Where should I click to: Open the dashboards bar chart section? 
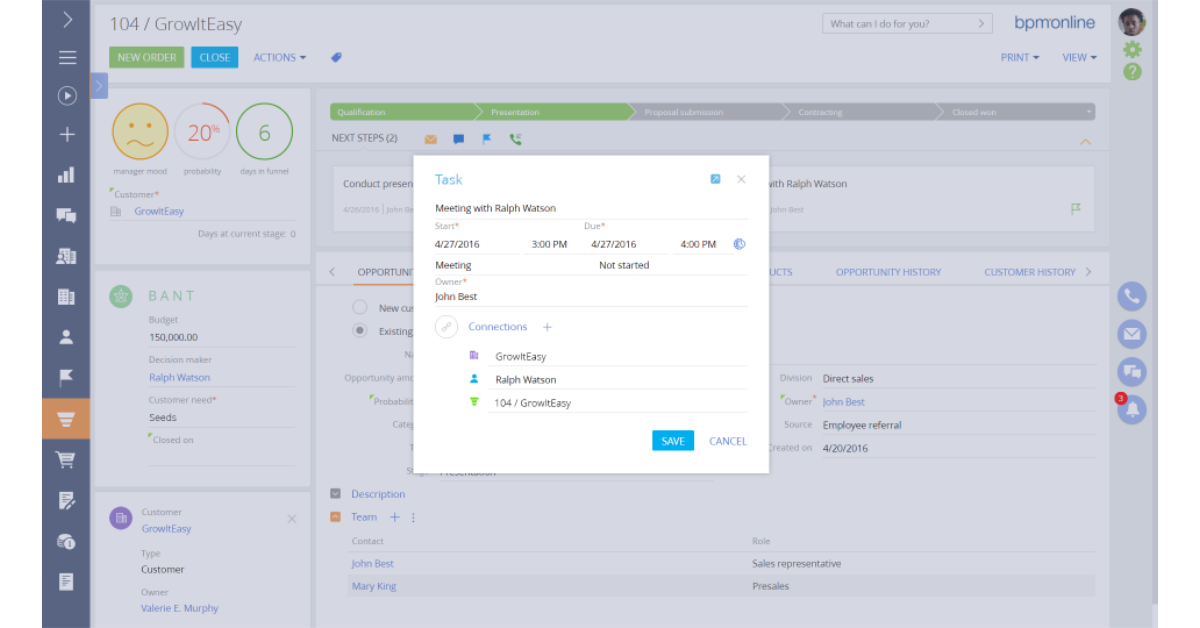[x=66, y=175]
